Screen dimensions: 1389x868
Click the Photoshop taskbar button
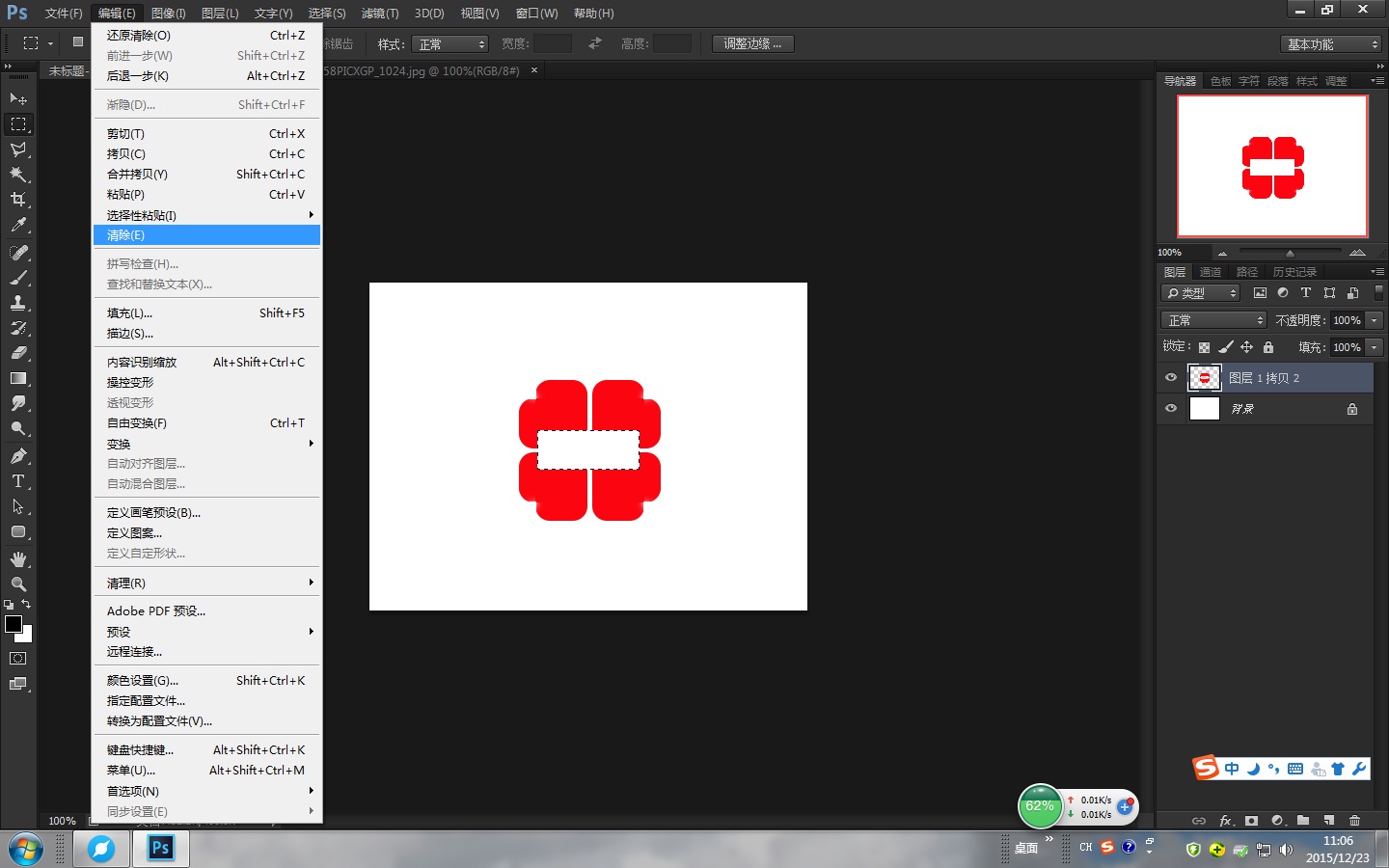pos(161,849)
